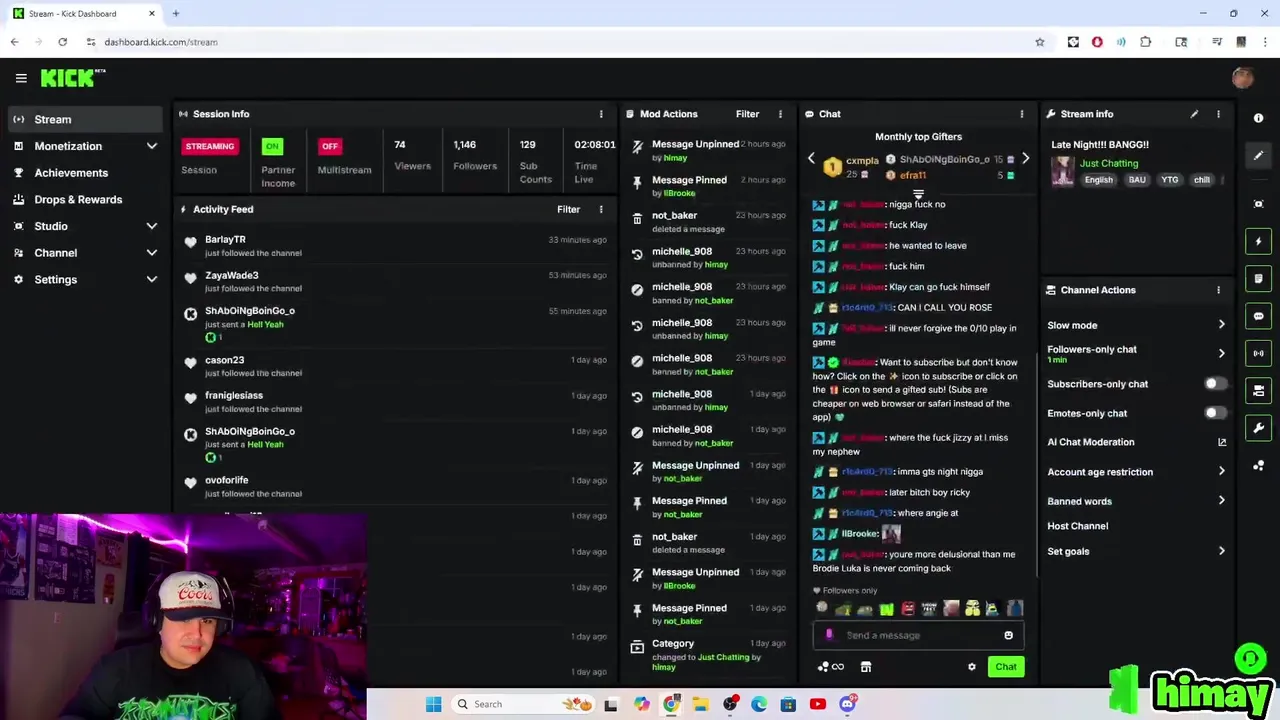The image size is (1280, 720).
Task: Bookmark this page with the star icon
Action: click(x=1040, y=42)
